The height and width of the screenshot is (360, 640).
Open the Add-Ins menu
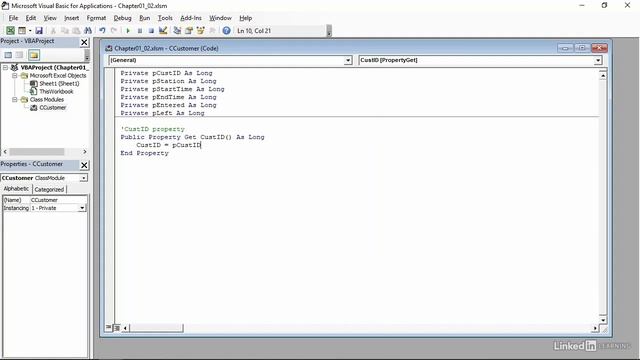click(x=191, y=18)
